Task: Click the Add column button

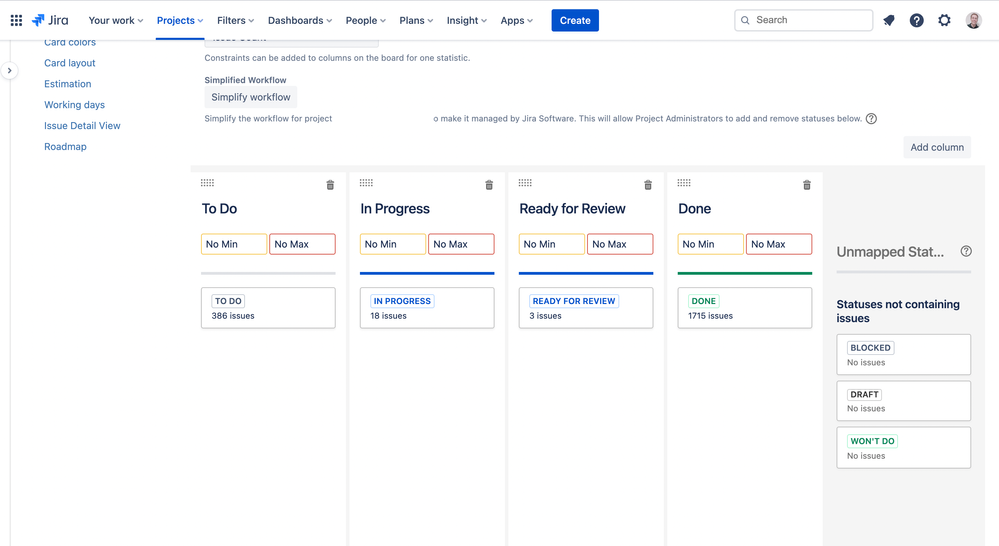Action: [937, 147]
